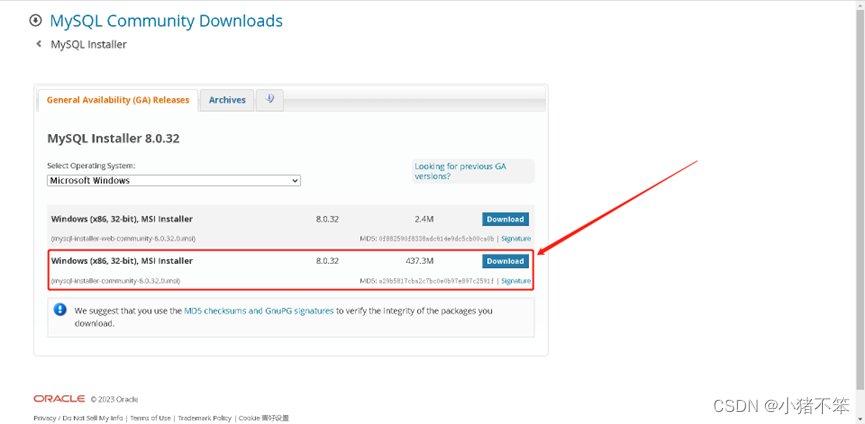Open the Cookie preferences footer link
This screenshot has height=424, width=865.
pyautogui.click(x=264, y=418)
